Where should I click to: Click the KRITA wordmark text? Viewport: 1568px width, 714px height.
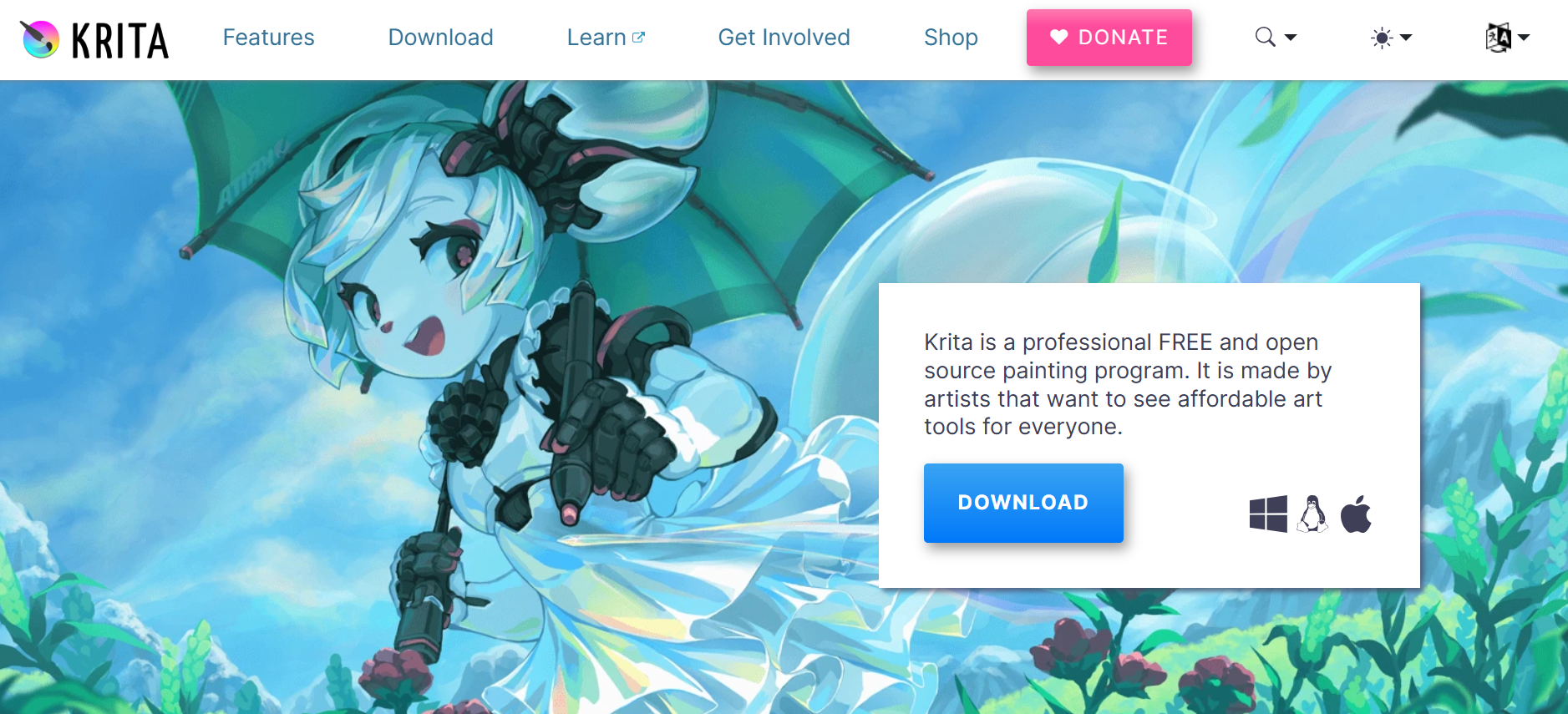point(120,40)
